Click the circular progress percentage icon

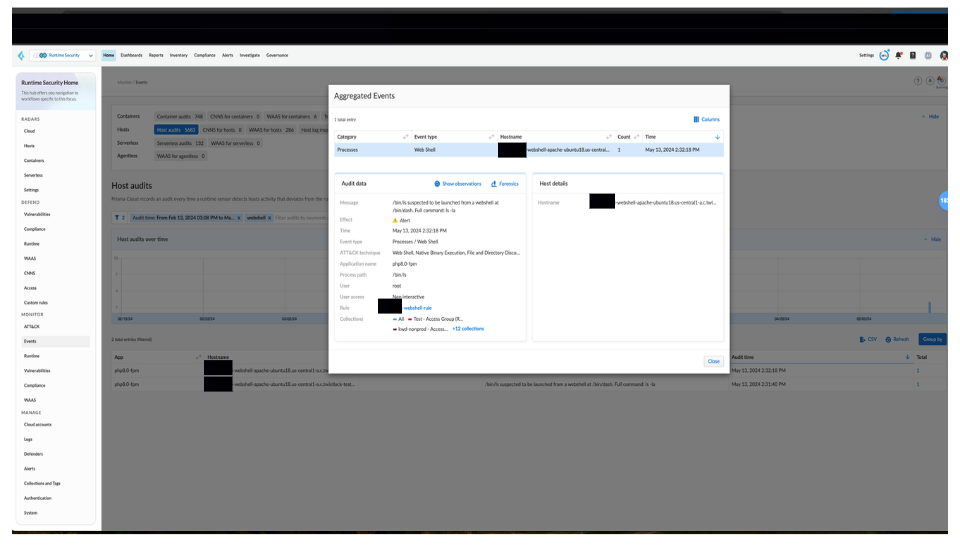(884, 56)
